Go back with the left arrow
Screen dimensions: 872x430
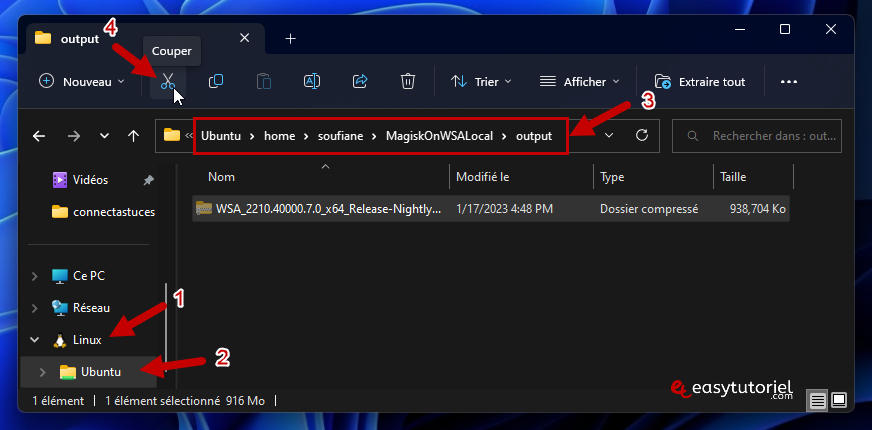pyautogui.click(x=38, y=136)
